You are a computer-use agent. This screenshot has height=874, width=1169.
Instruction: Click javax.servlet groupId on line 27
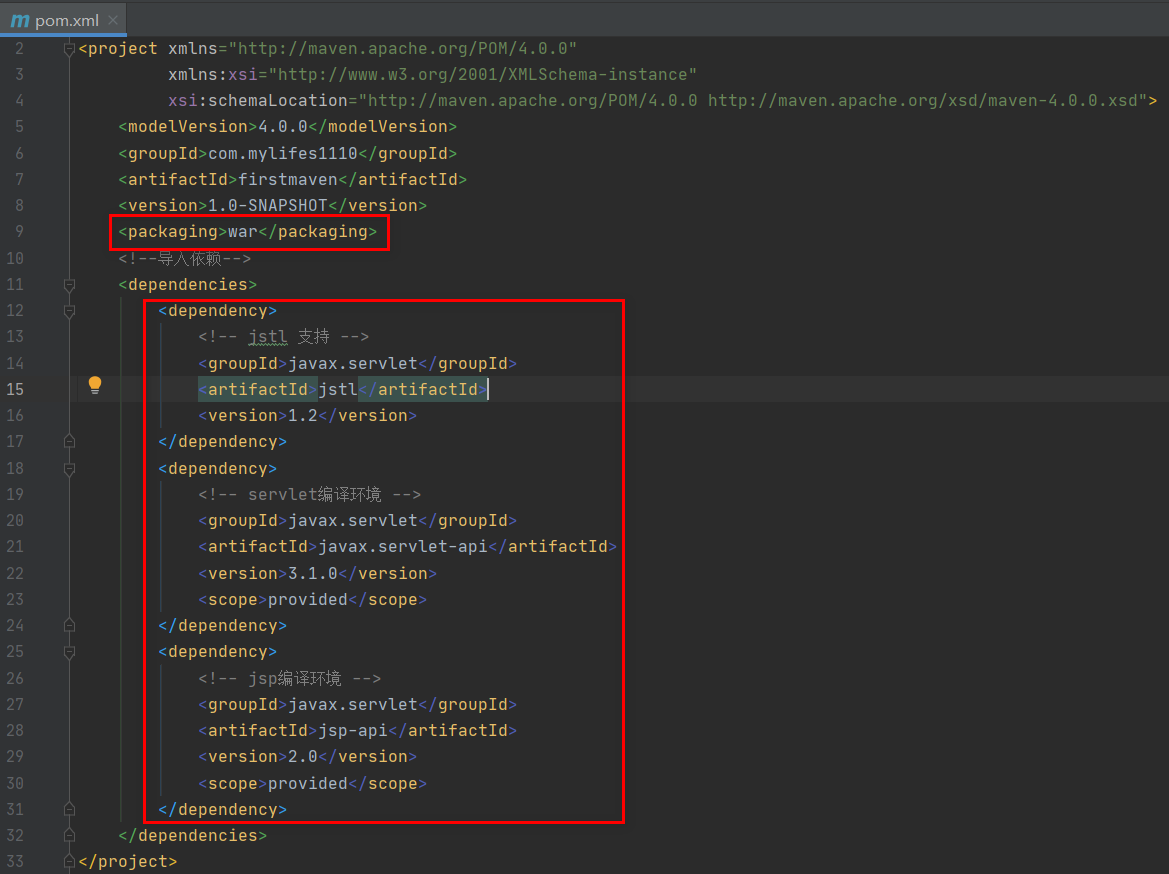(353, 705)
